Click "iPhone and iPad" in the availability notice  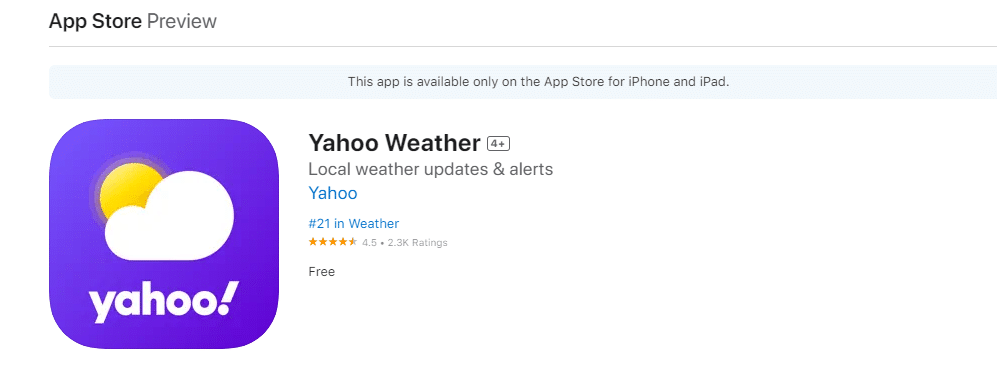(x=678, y=81)
